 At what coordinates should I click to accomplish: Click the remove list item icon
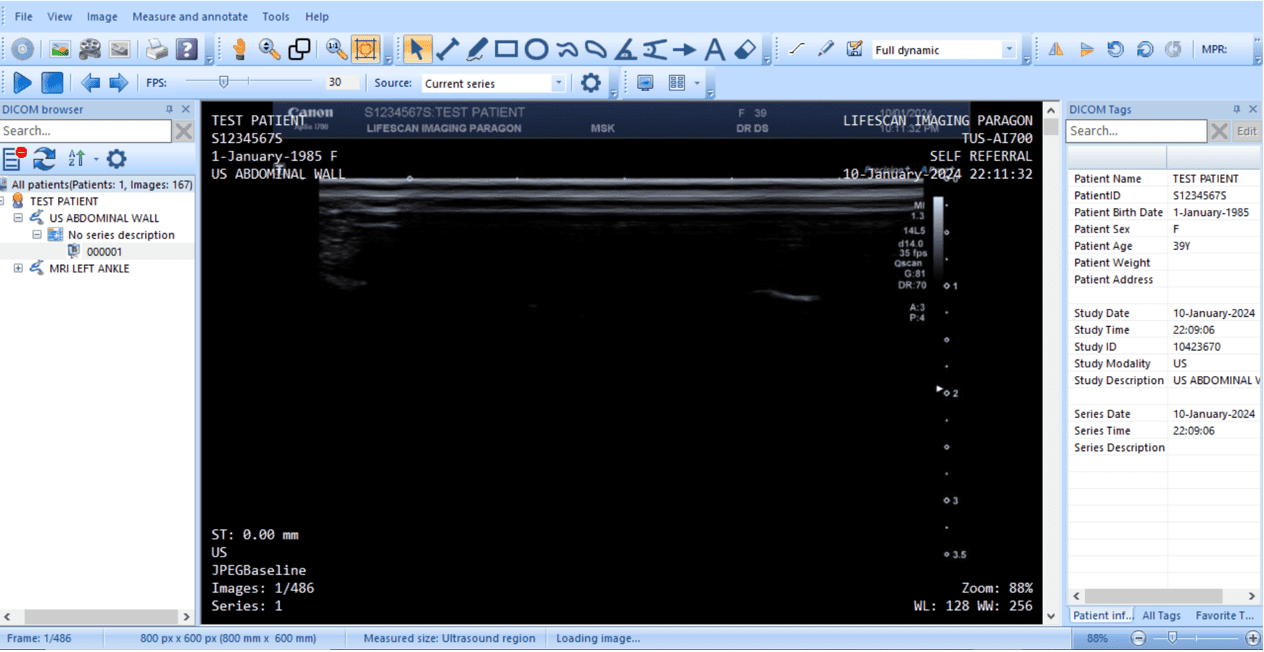click(x=14, y=158)
